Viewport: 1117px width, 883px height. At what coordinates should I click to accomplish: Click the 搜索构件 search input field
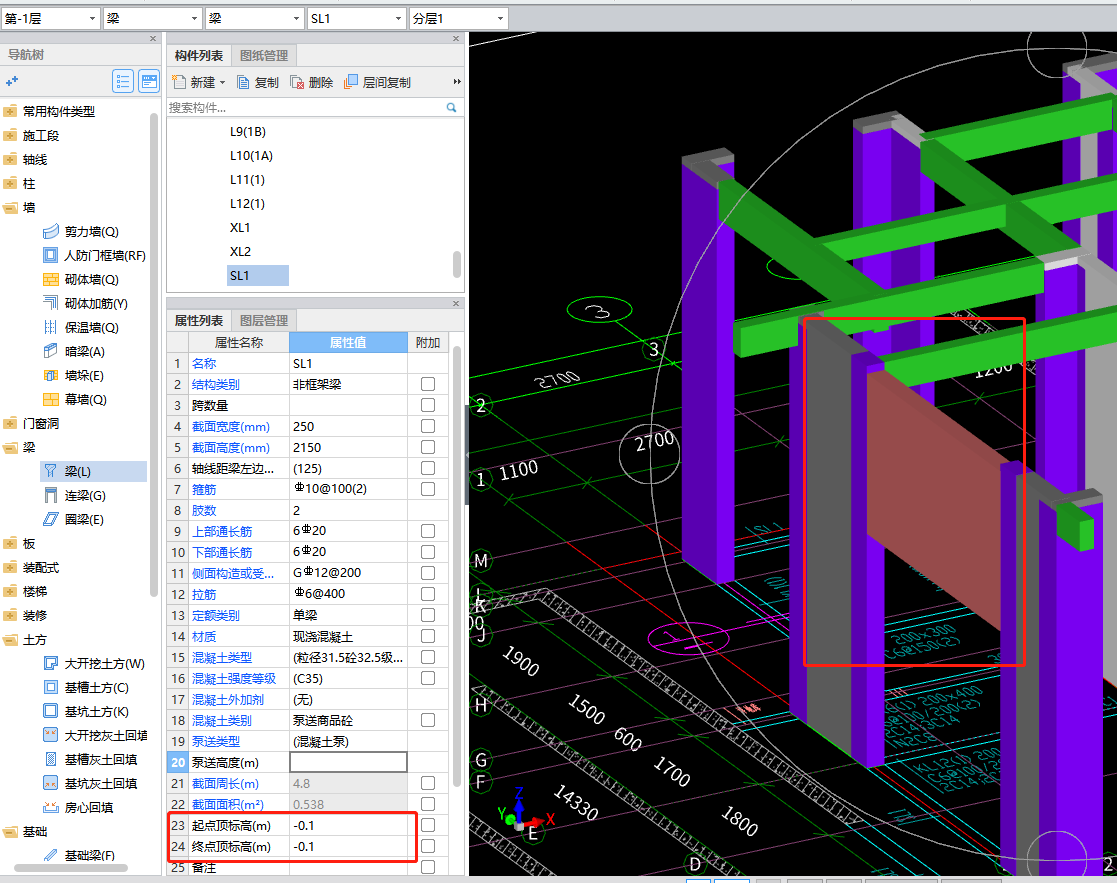pyautogui.click(x=306, y=108)
